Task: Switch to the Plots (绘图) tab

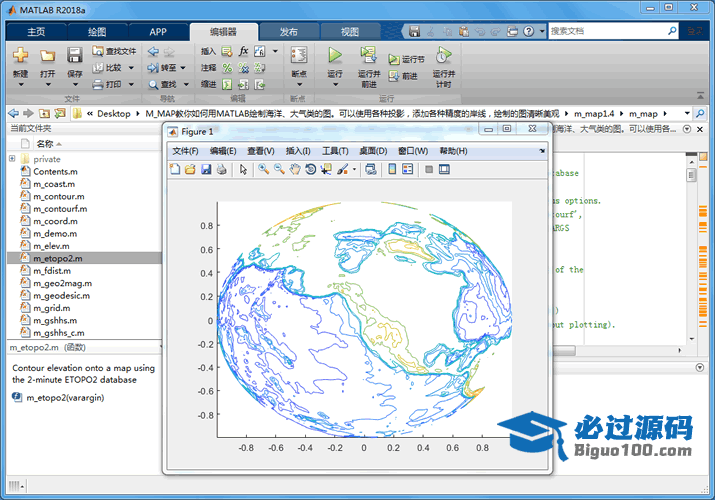Action: tap(97, 31)
